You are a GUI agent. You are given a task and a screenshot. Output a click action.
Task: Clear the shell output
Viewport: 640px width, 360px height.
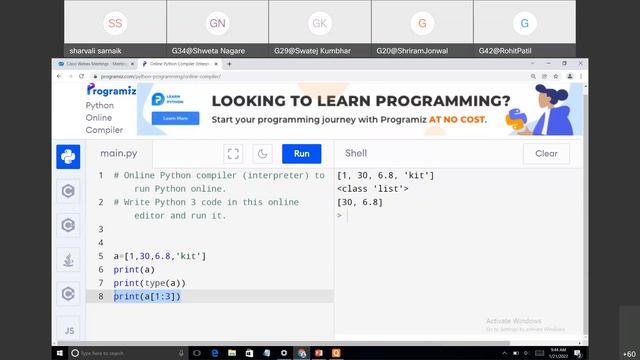tap(546, 154)
